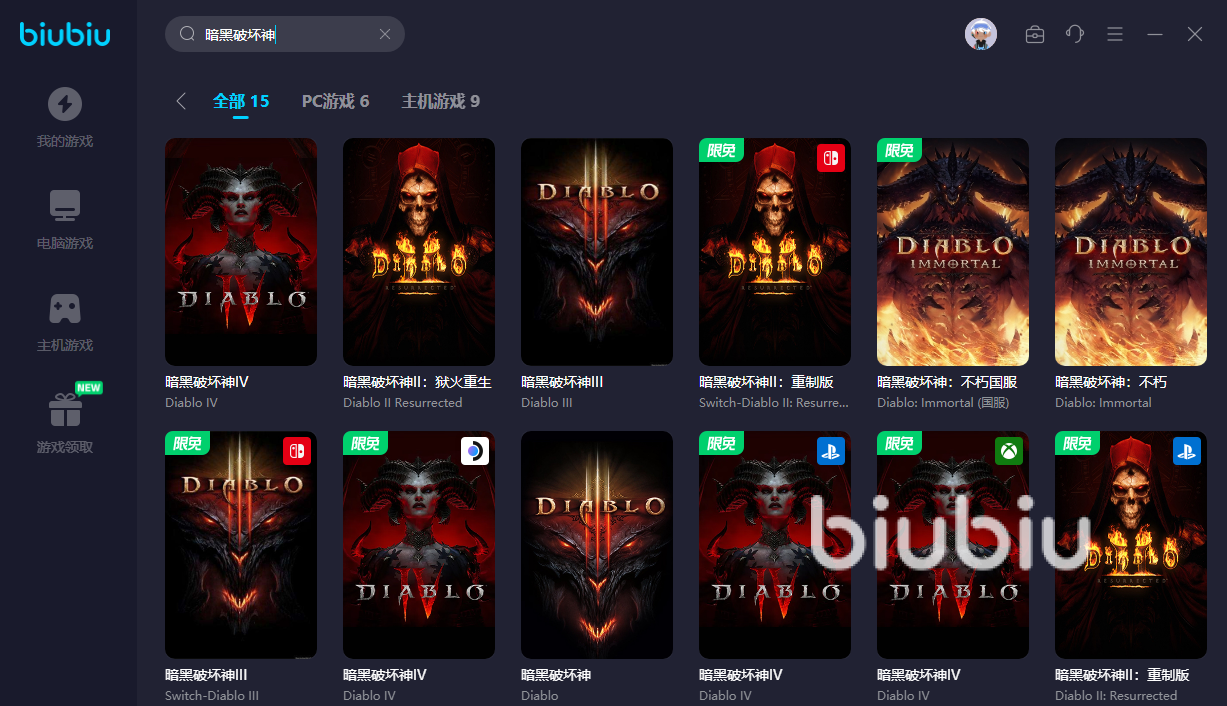Switch to the 主机游戏 9 tab
This screenshot has width=1227, height=706.
tap(440, 101)
